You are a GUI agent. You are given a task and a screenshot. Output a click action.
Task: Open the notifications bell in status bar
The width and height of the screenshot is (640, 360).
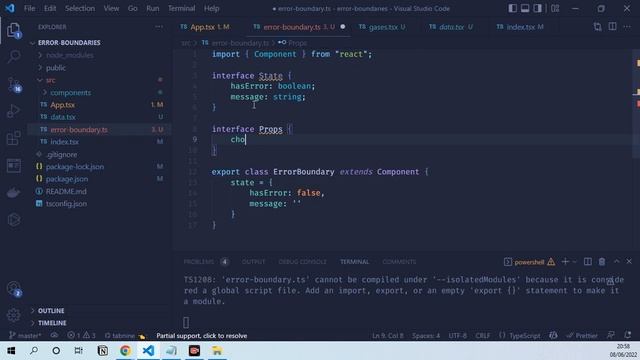point(628,336)
